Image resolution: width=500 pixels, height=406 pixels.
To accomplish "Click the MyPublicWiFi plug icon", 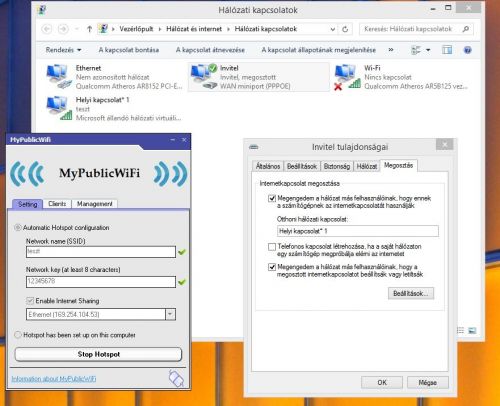I will coord(176,378).
